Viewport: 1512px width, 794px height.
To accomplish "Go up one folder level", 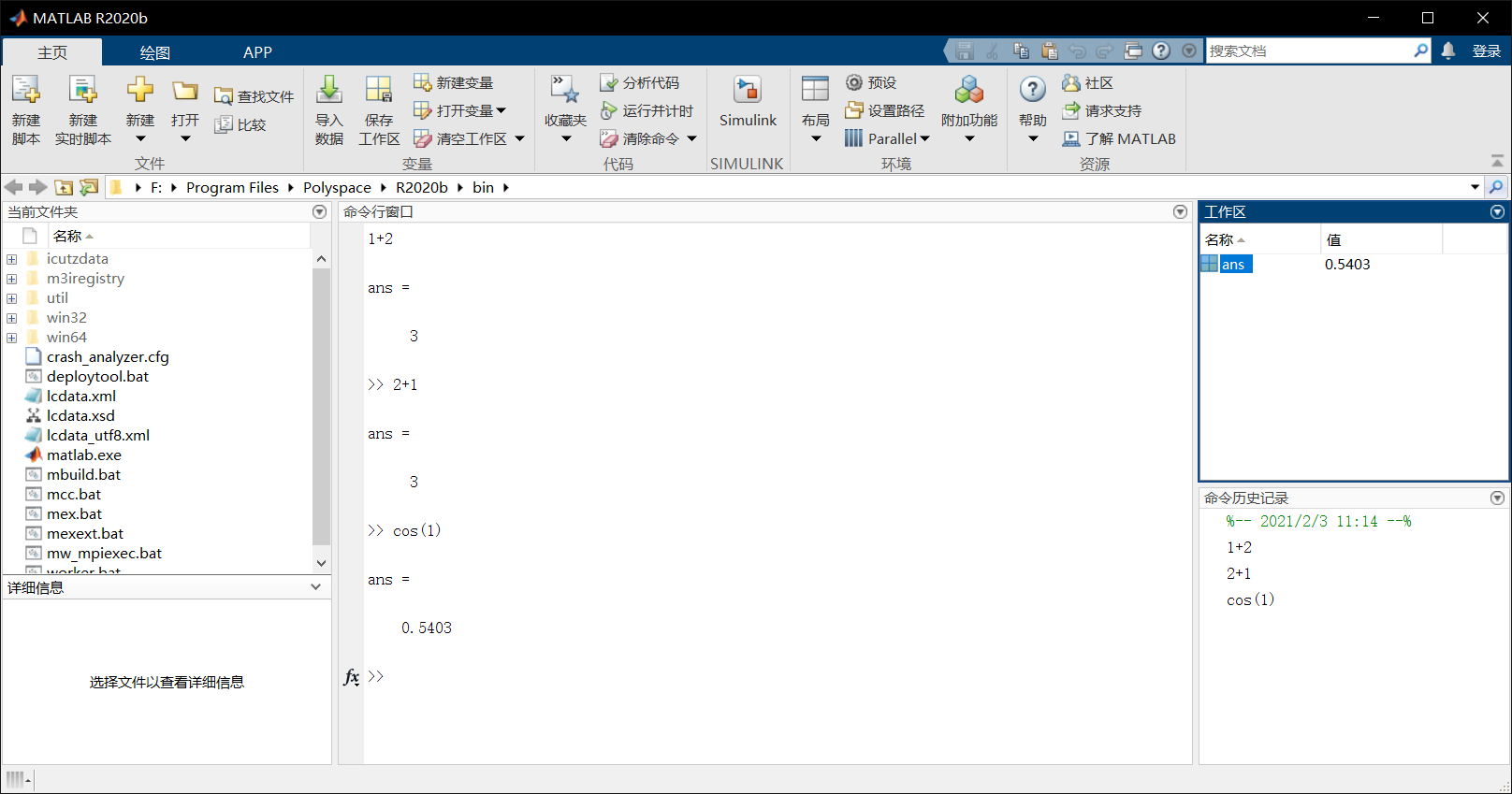I will (x=64, y=187).
